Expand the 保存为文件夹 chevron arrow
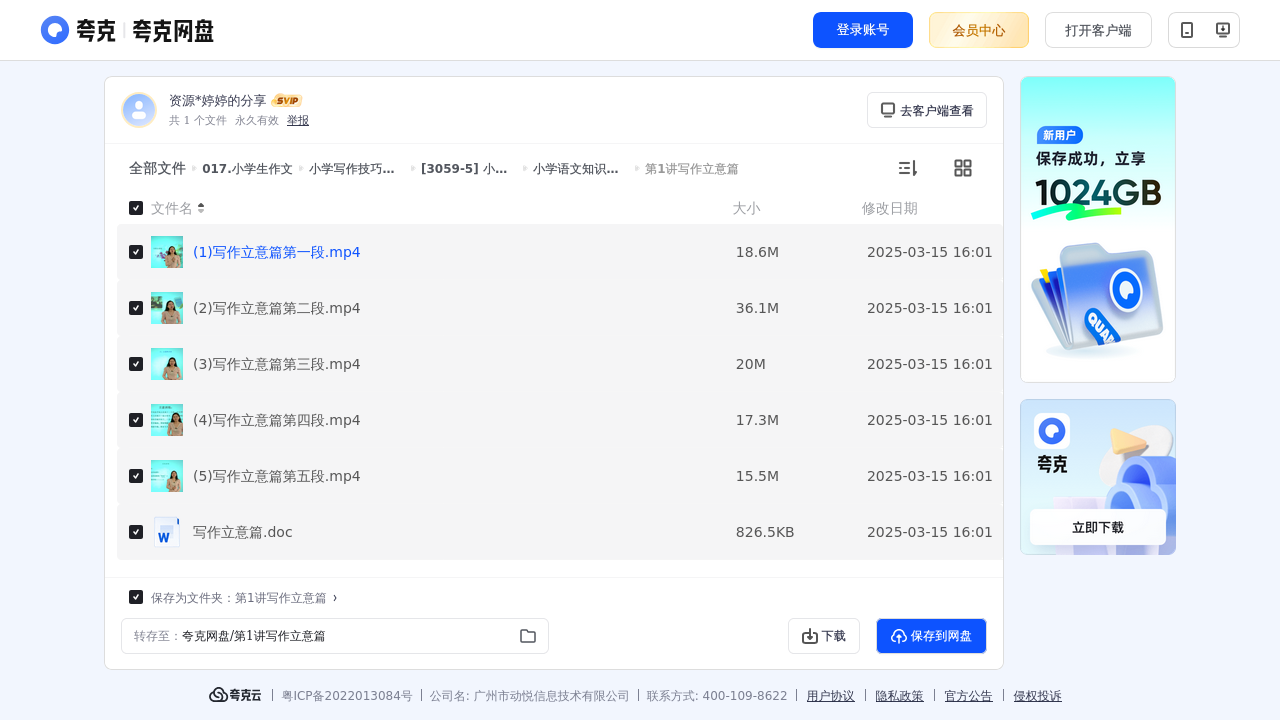The height and width of the screenshot is (720, 1280). (x=335, y=597)
